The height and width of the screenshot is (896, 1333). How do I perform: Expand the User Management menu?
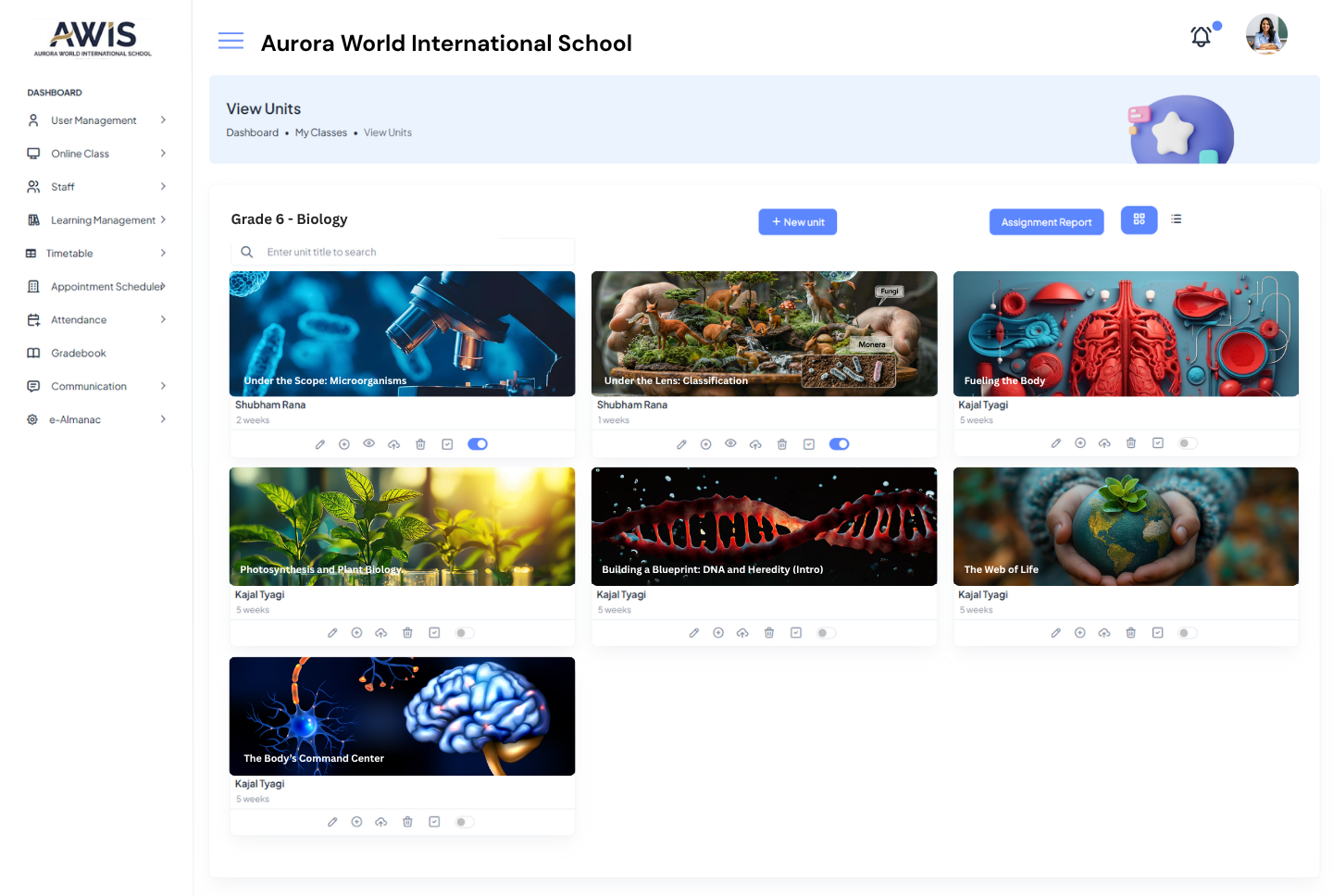click(x=94, y=120)
